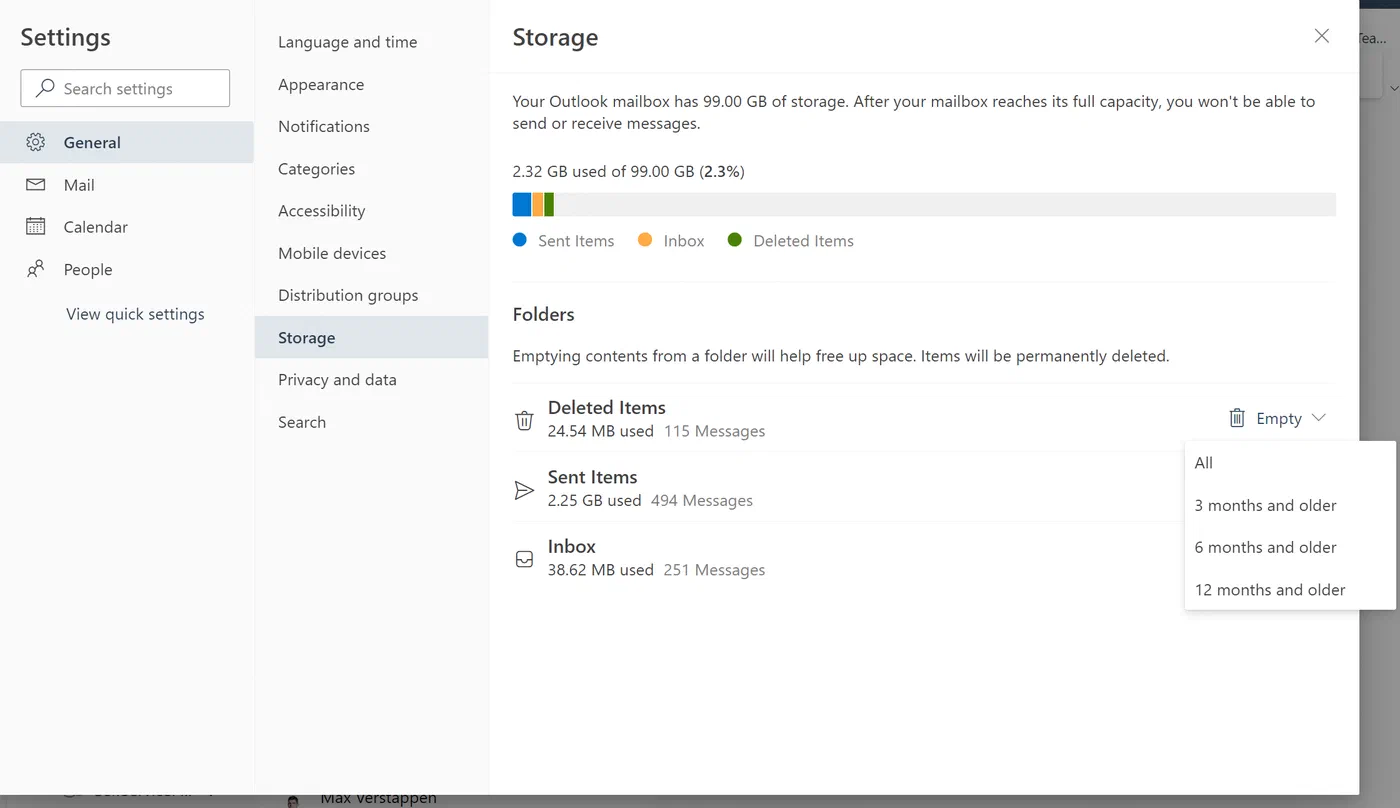Click trash icon beside Empty
The image size is (1400, 808).
1237,418
